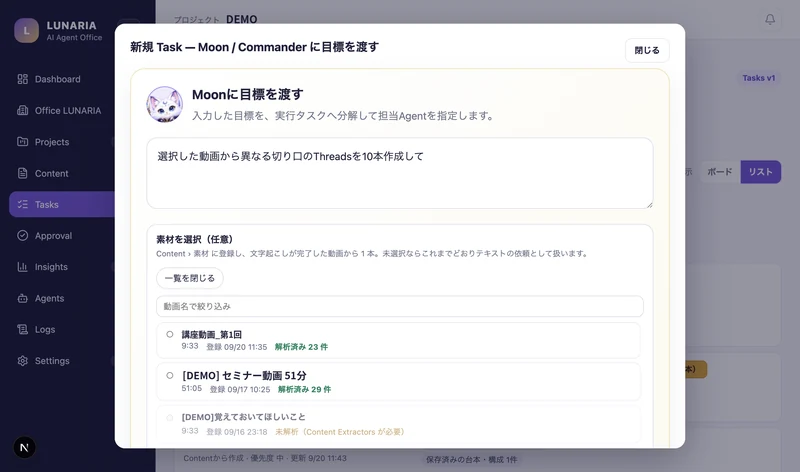Click the Agents robot icon
This screenshot has height=472, width=800.
22,298
